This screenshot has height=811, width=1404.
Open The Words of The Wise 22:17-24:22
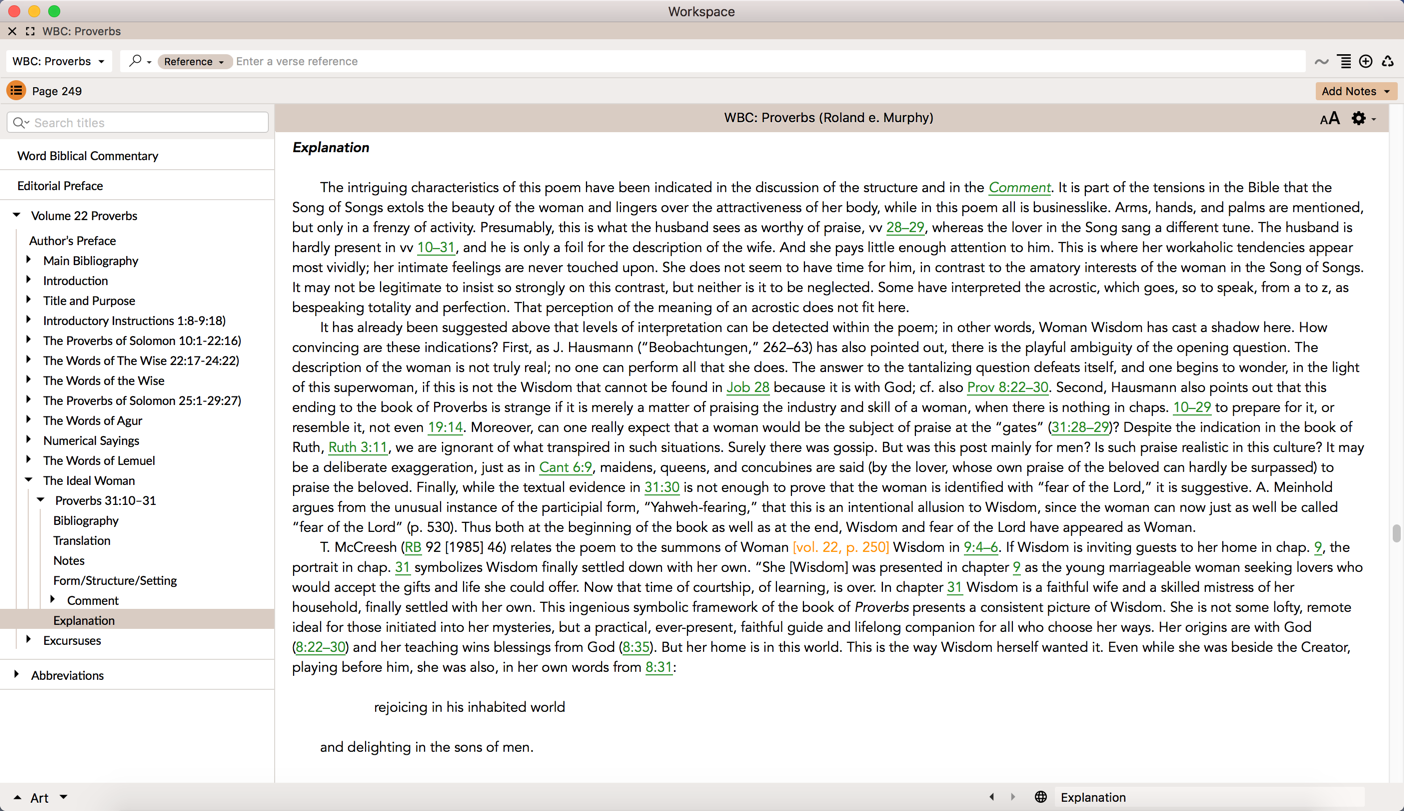[x=141, y=361]
